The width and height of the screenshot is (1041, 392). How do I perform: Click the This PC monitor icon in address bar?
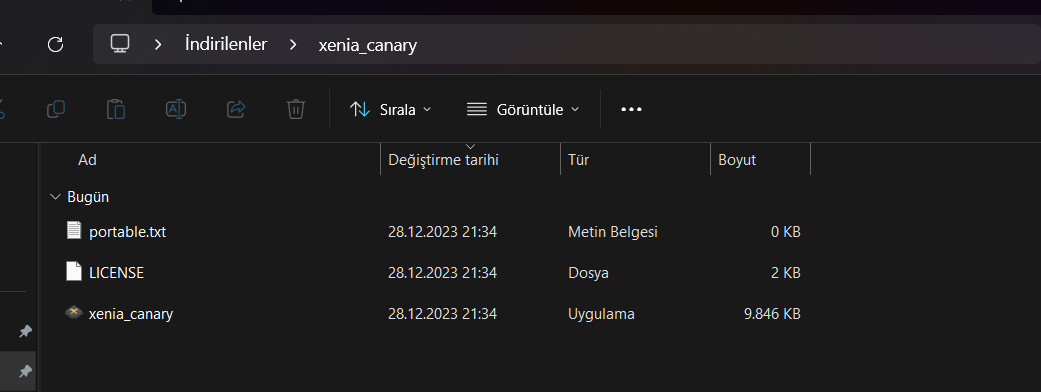click(120, 44)
